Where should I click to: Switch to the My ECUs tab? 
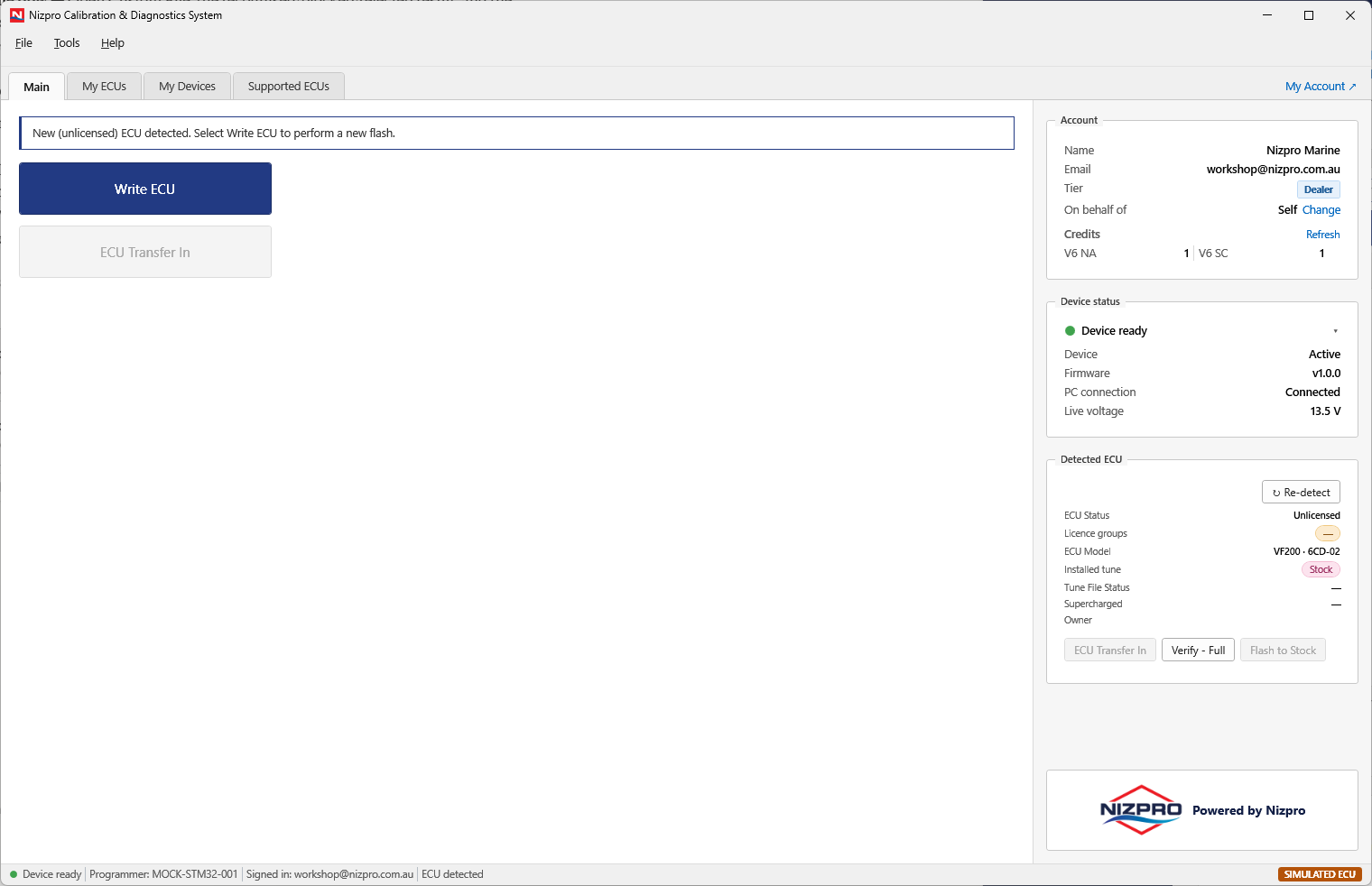(x=104, y=87)
